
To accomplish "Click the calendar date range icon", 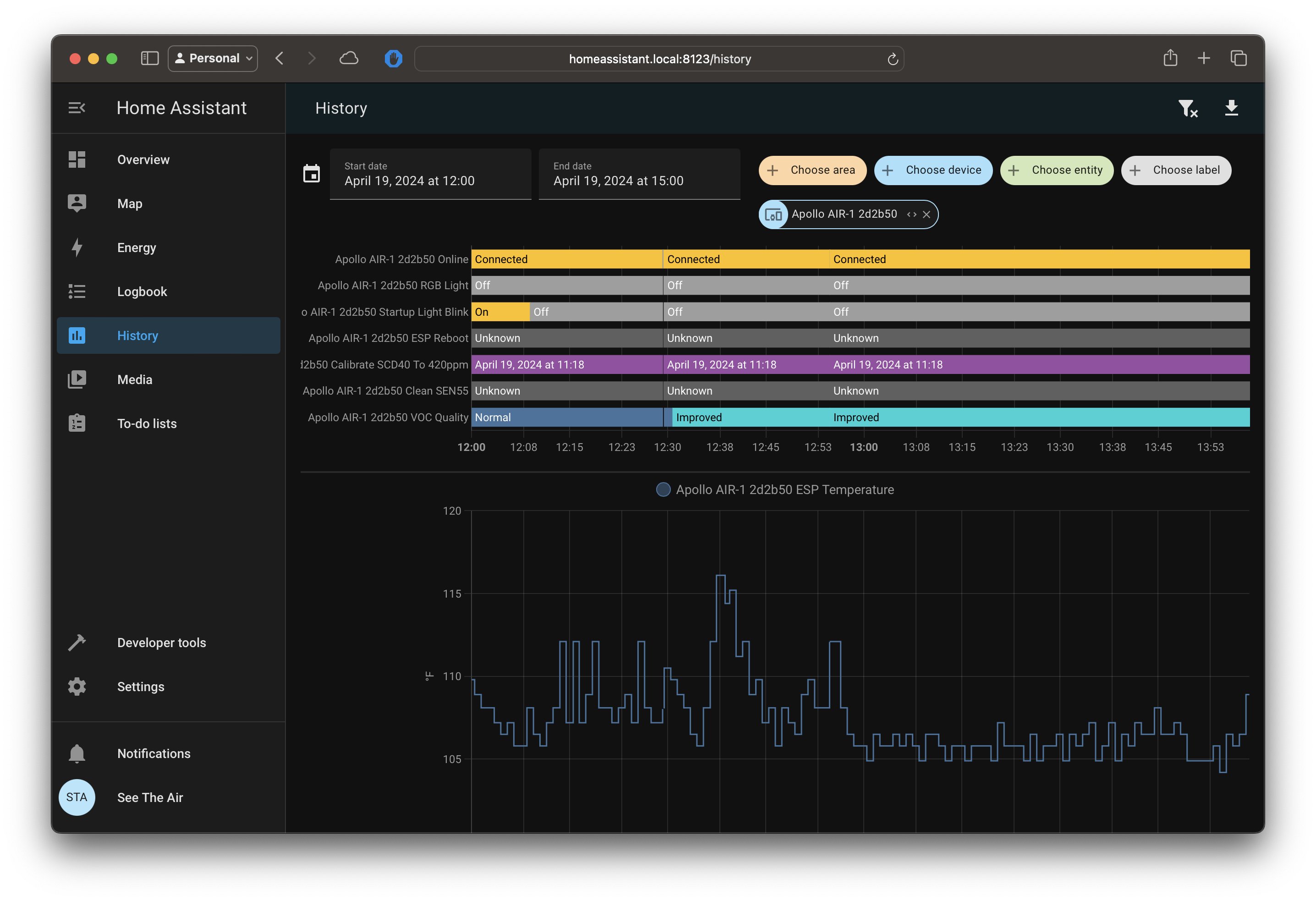I will (312, 174).
